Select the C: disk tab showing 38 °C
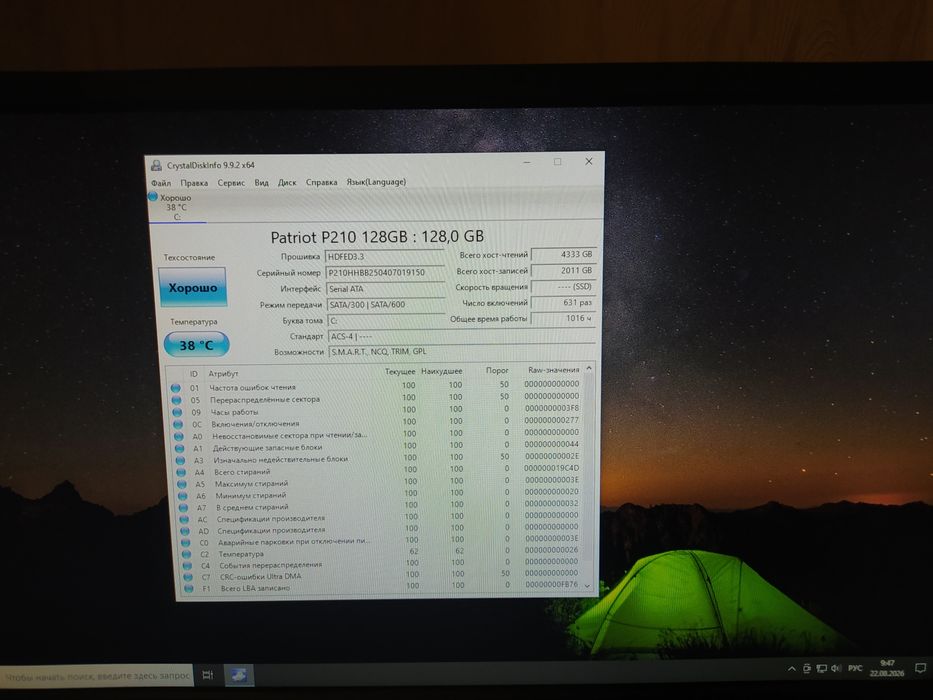The width and height of the screenshot is (933, 700). pos(177,207)
